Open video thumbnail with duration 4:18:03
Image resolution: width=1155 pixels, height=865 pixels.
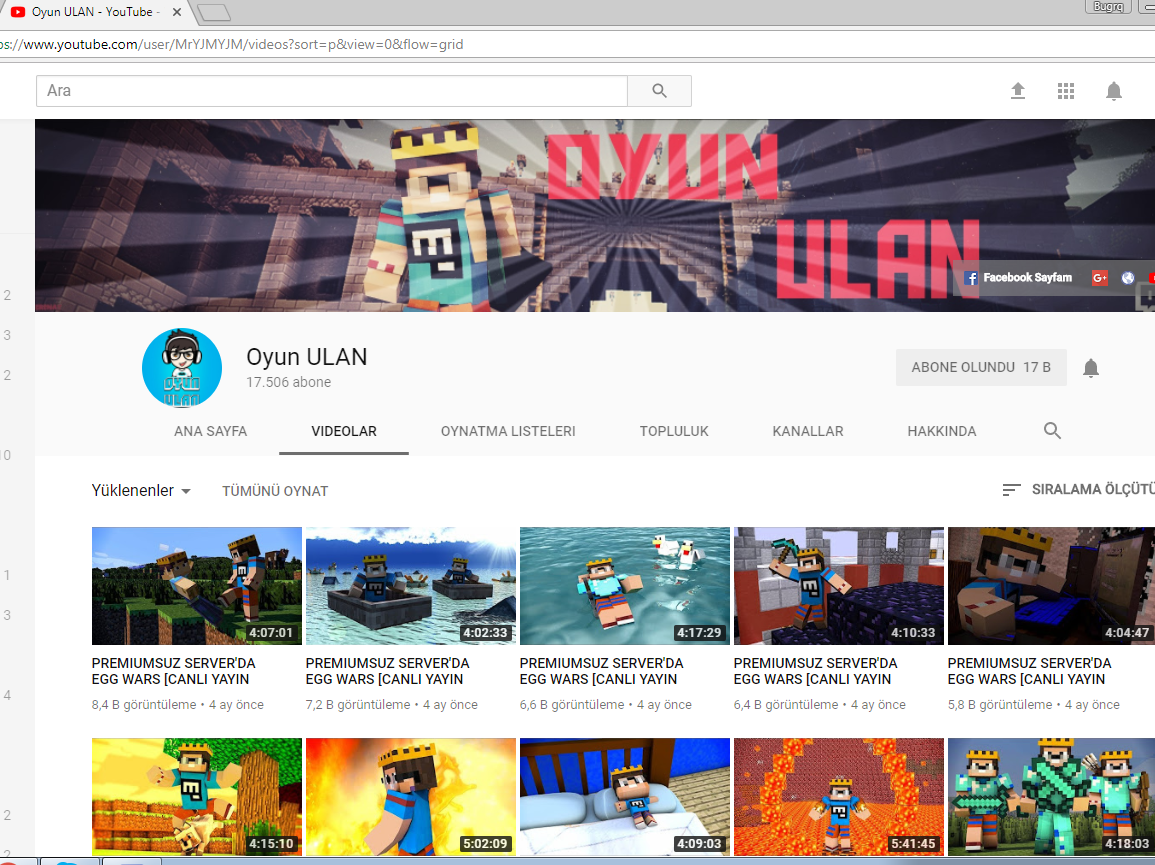tap(1051, 796)
